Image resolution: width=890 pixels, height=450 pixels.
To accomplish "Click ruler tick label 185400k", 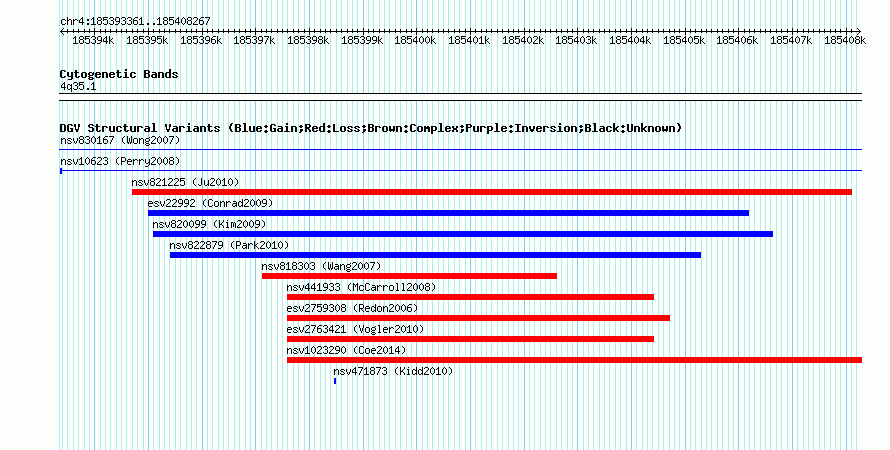I will coord(415,41).
